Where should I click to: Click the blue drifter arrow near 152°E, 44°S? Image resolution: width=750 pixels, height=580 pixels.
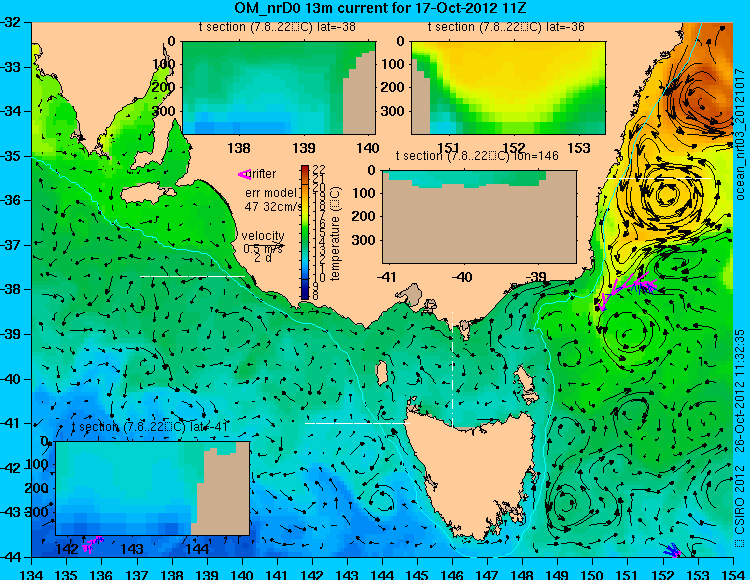pos(671,549)
